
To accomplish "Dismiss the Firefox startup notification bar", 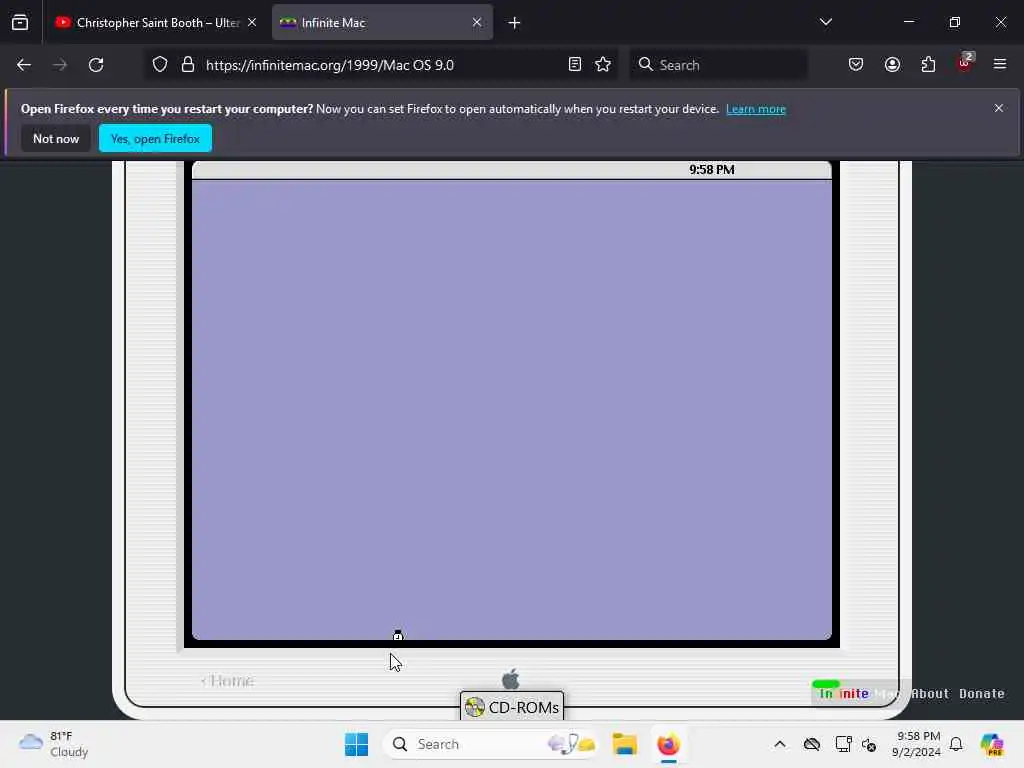I will pyautogui.click(x=999, y=108).
